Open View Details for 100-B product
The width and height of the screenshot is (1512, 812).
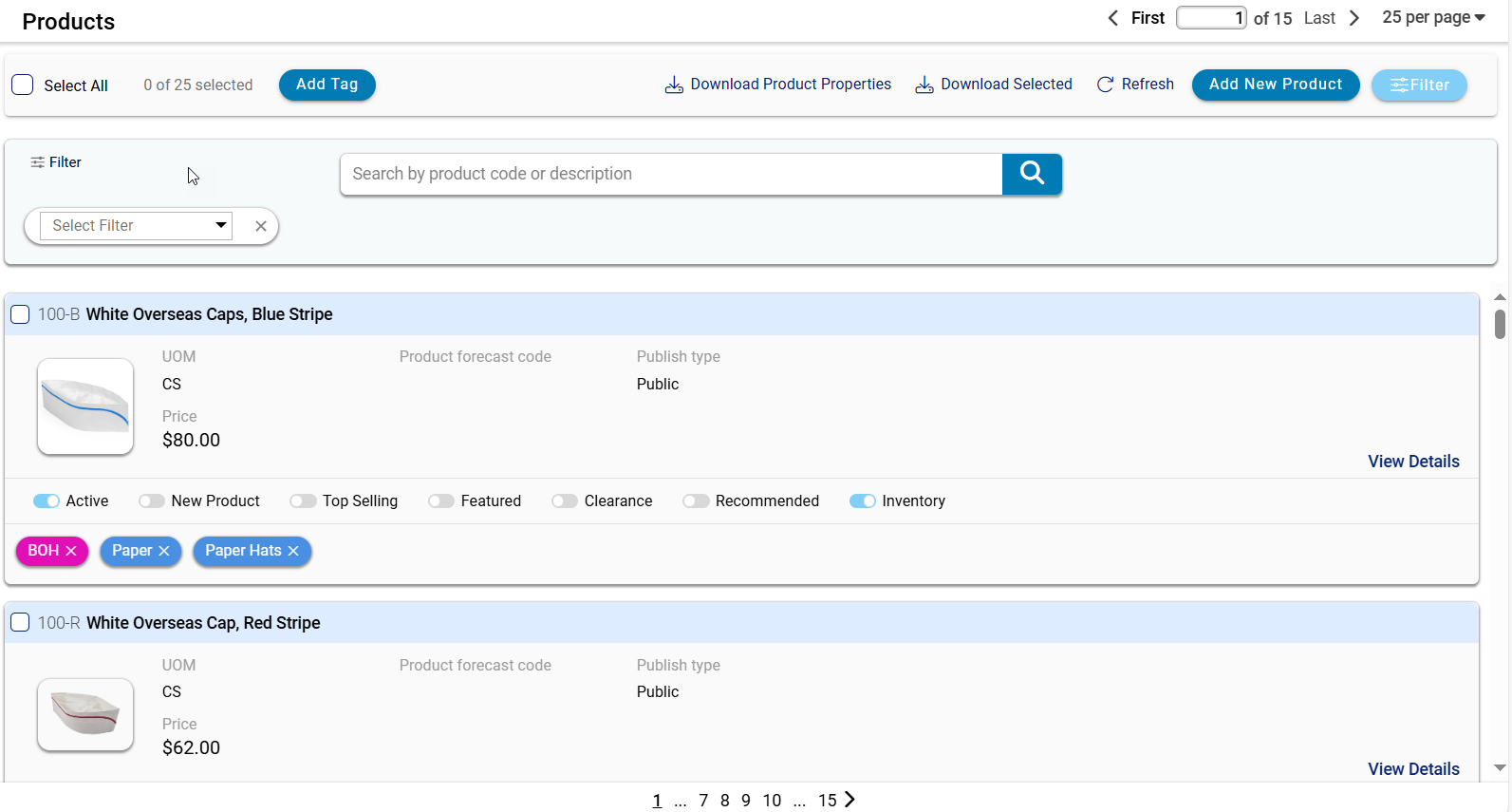pyautogui.click(x=1413, y=462)
